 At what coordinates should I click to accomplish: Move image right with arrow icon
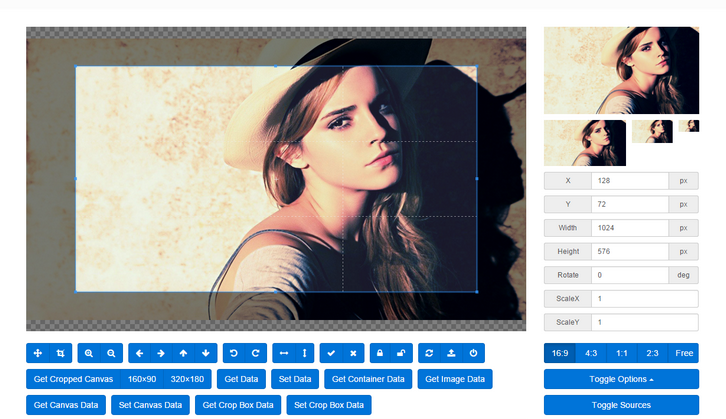click(161, 353)
